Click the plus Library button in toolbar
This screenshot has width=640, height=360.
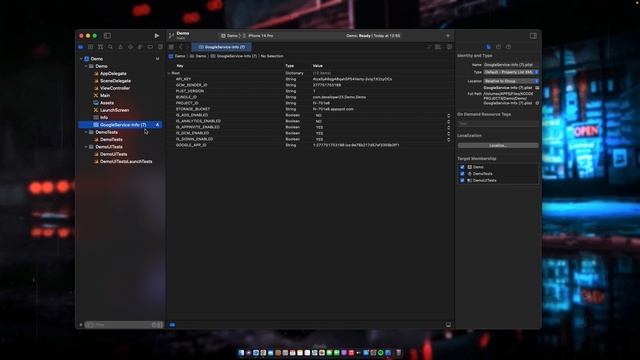pos(448,36)
